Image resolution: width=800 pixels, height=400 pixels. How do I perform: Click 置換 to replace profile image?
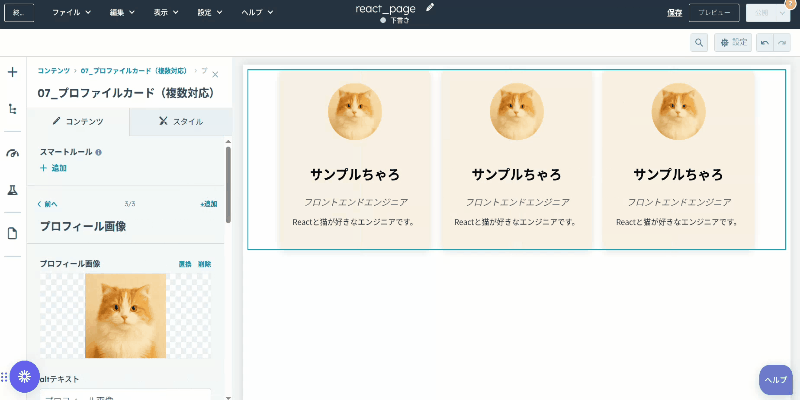coord(185,264)
